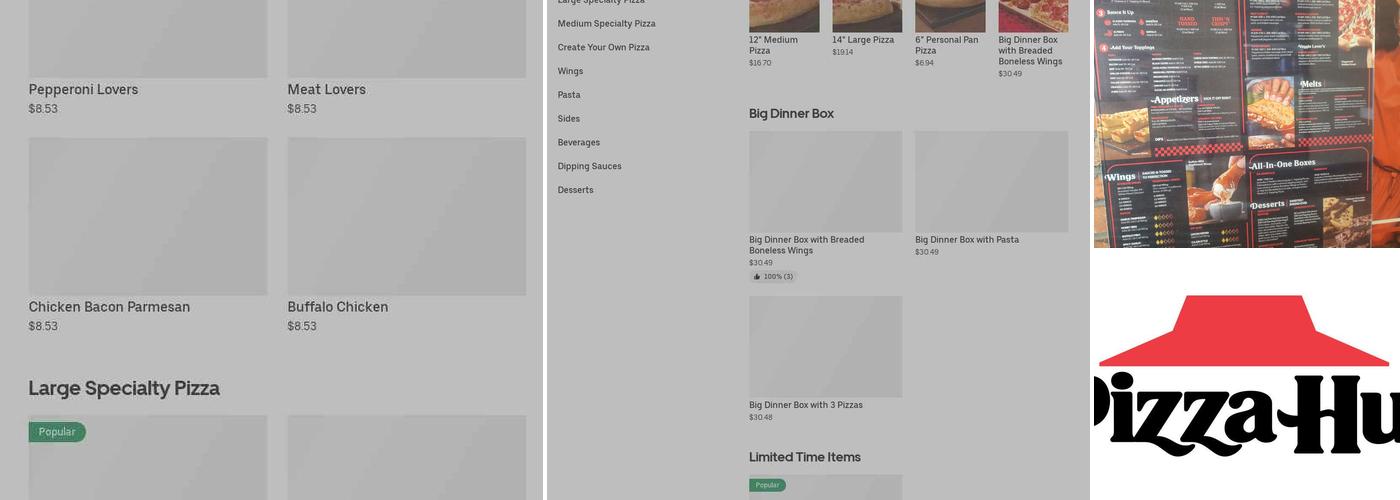Click the Limited Time Items heading
This screenshot has width=1400, height=500.
click(x=805, y=457)
